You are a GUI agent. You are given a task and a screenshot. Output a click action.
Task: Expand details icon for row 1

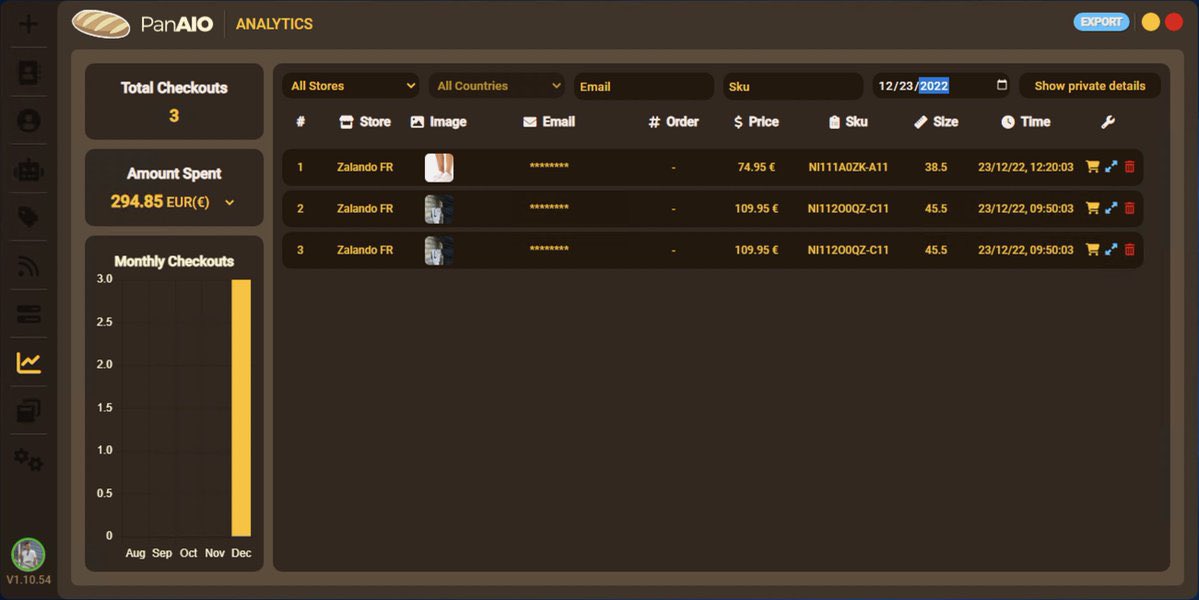click(x=1111, y=167)
